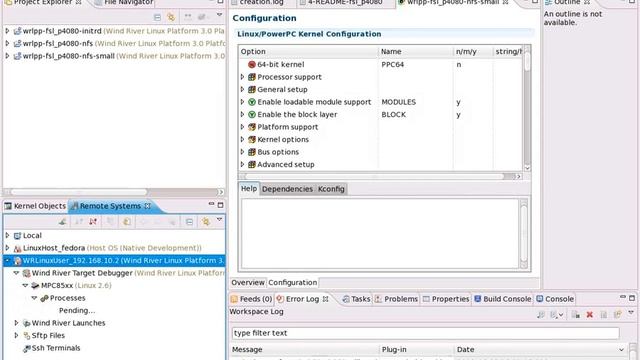640x360 pixels.
Task: Click Advanced setup icon
Action: point(252,164)
